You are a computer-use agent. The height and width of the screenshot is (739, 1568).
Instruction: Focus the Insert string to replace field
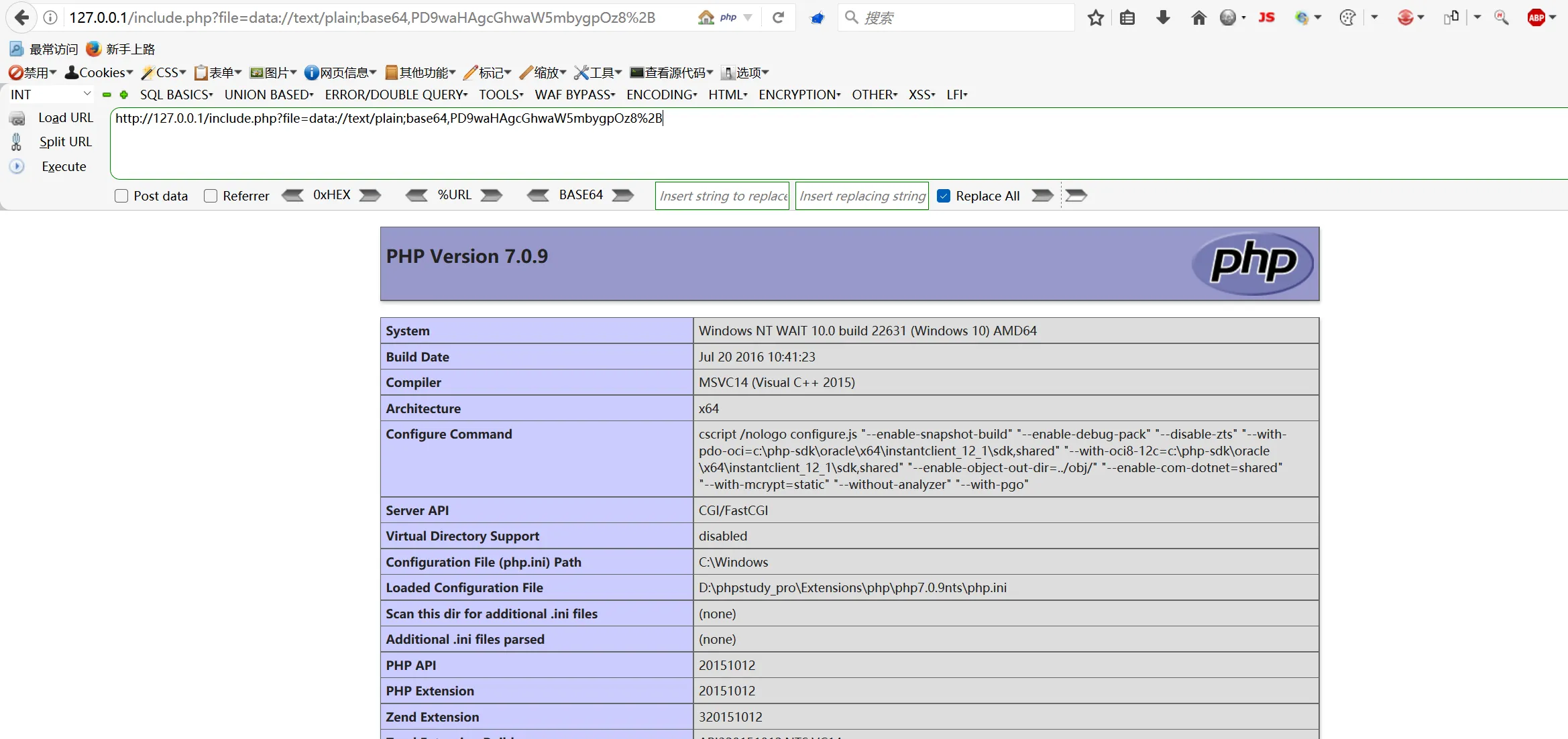[722, 196]
